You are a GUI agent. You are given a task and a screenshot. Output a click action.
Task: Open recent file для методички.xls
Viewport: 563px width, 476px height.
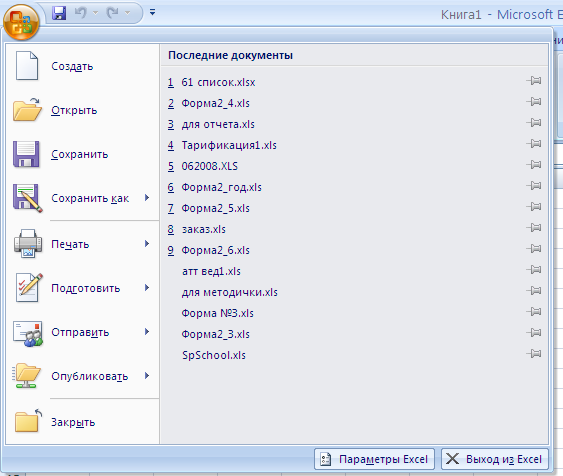229,292
